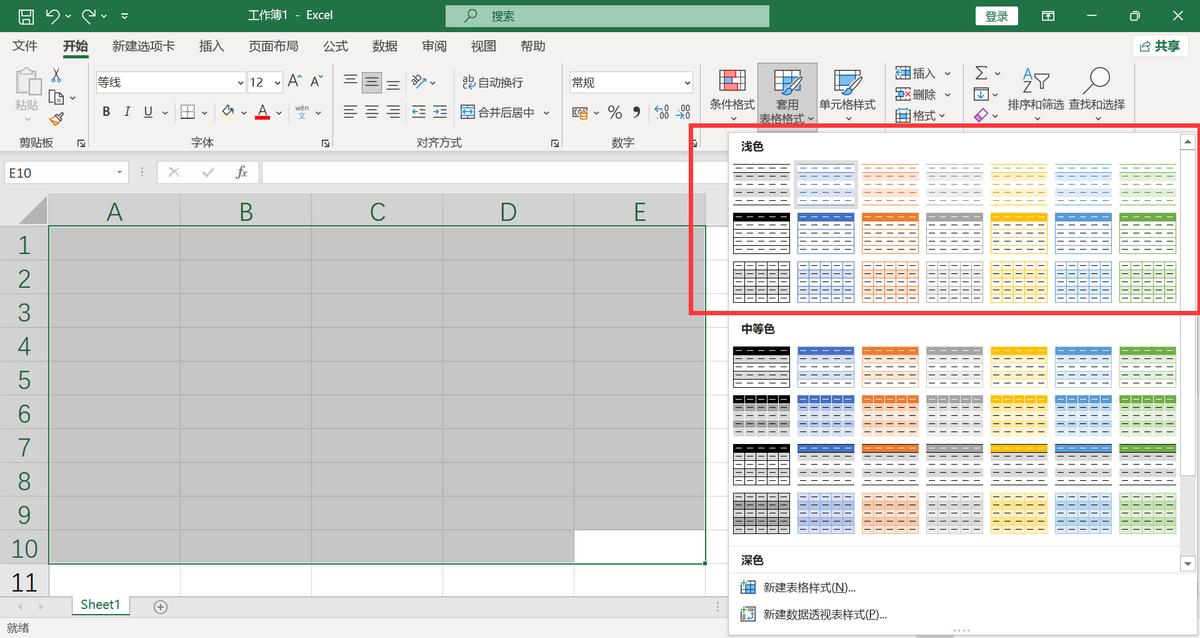1200x638 pixels.
Task: Cut selection with the scissors icon
Action: (57, 75)
